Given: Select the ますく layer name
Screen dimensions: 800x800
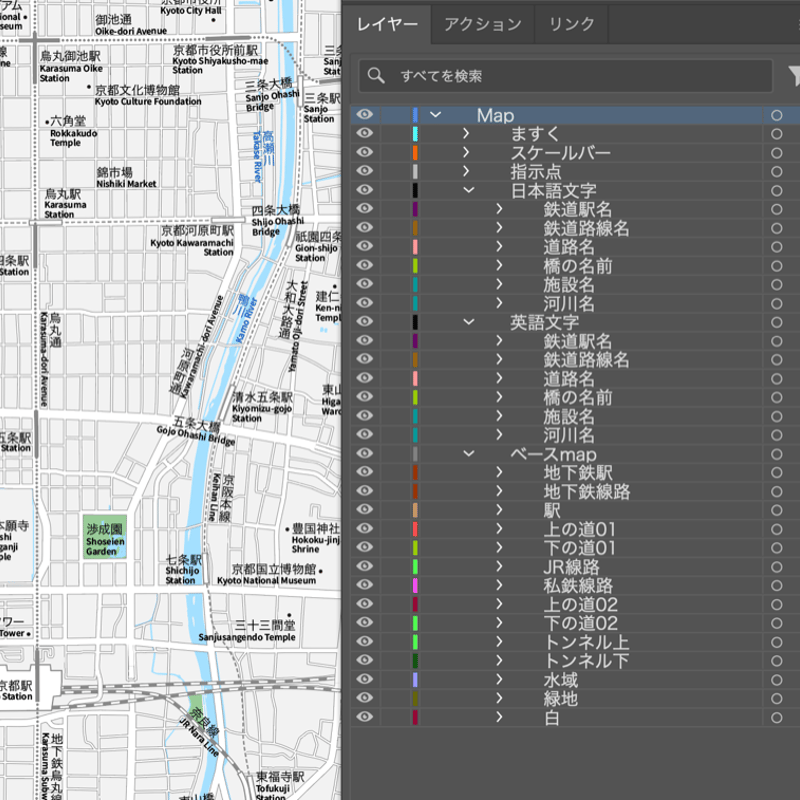Looking at the screenshot, I should 535,134.
